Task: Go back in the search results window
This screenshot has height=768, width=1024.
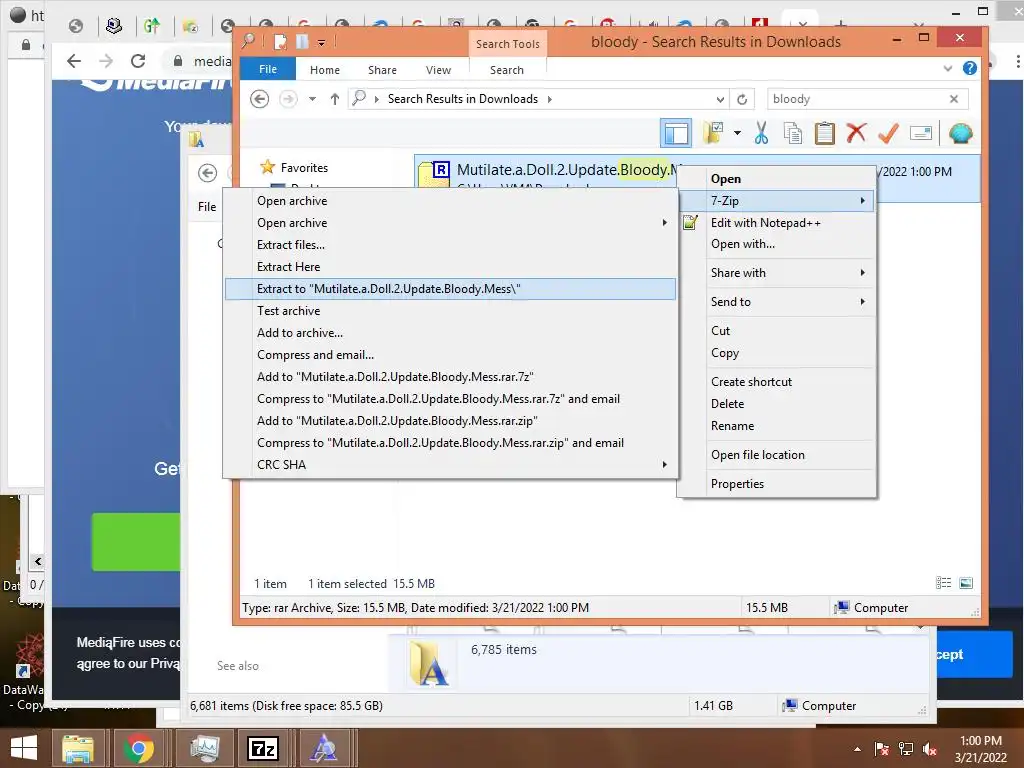Action: click(260, 99)
